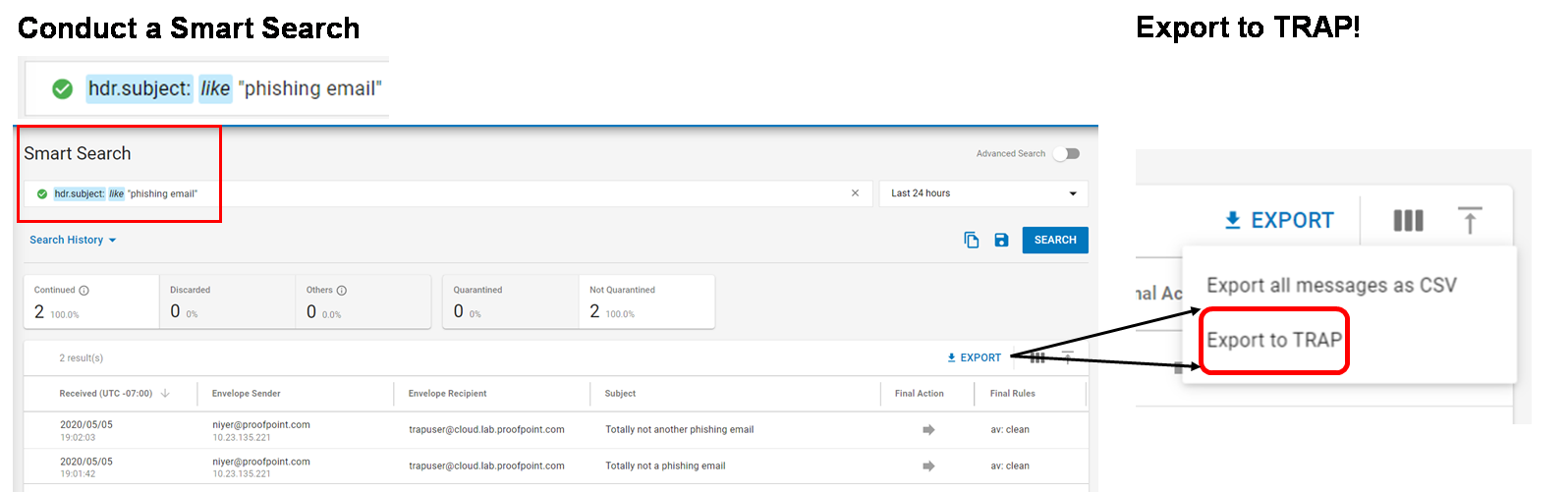Click the save search floppy disk icon

point(1001,241)
